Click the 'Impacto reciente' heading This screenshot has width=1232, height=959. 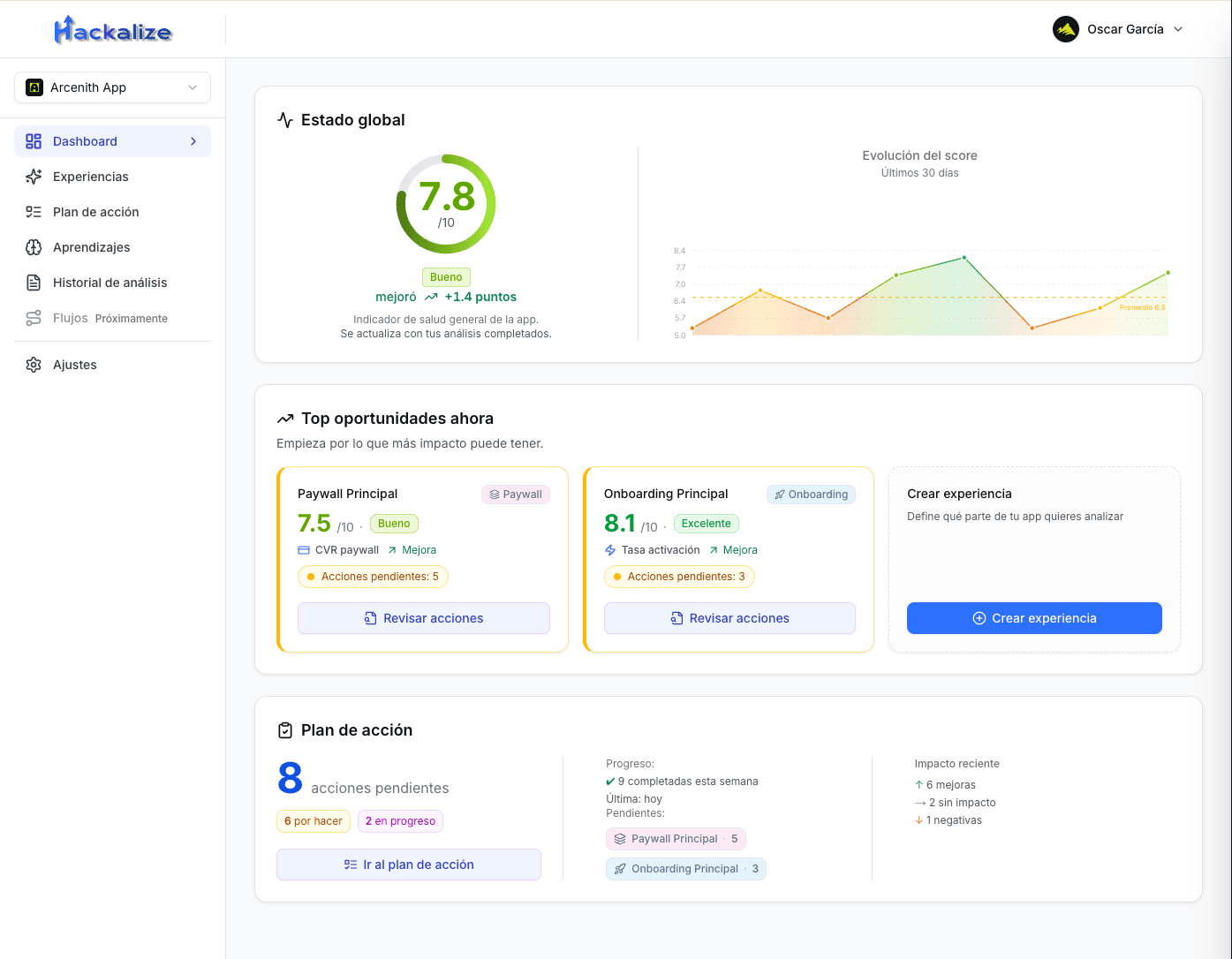(x=956, y=764)
